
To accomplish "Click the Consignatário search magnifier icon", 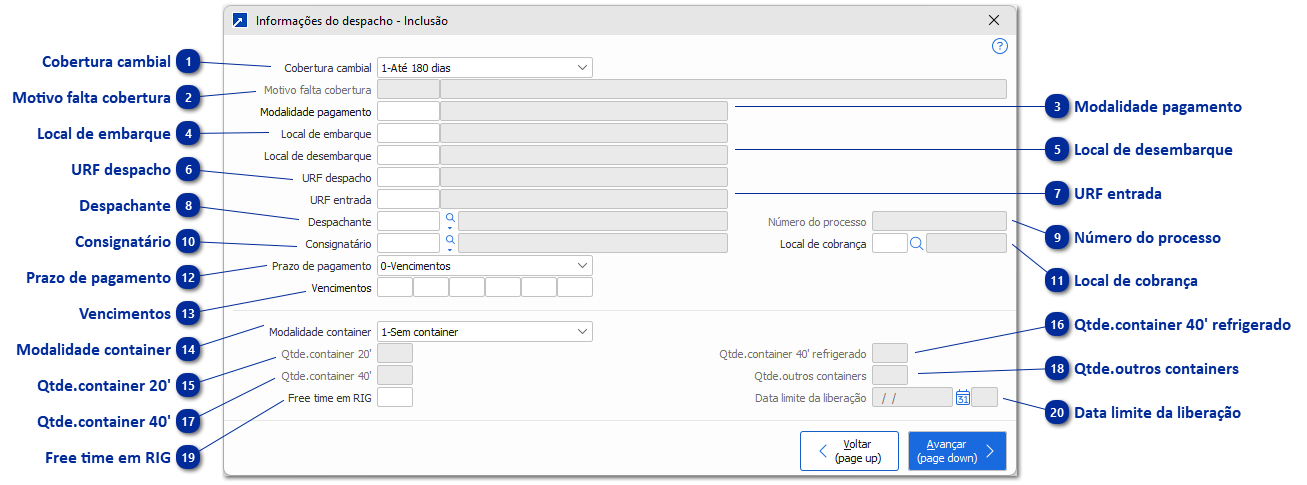I will coord(450,240).
